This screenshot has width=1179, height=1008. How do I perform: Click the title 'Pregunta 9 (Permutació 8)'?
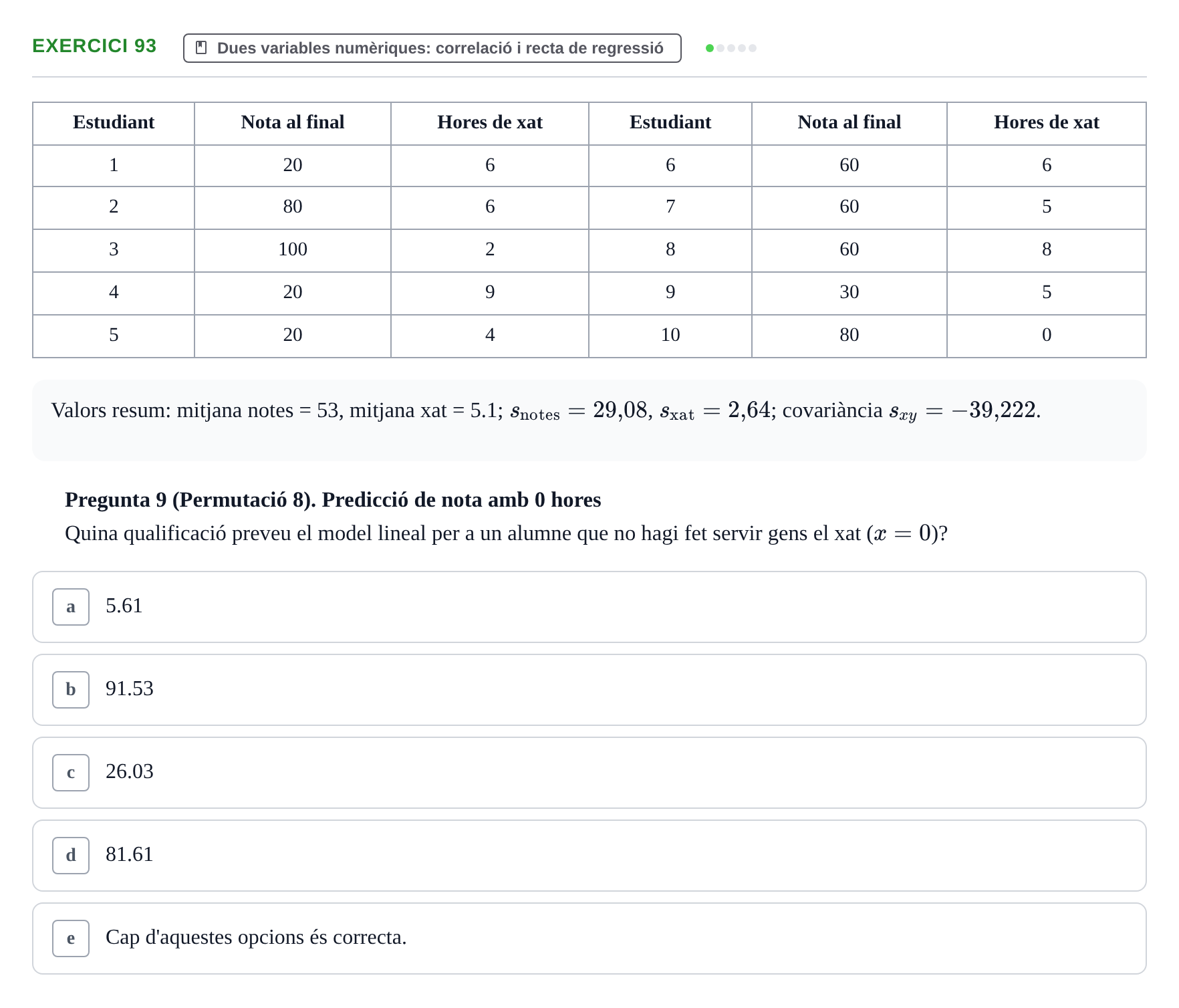click(190, 500)
